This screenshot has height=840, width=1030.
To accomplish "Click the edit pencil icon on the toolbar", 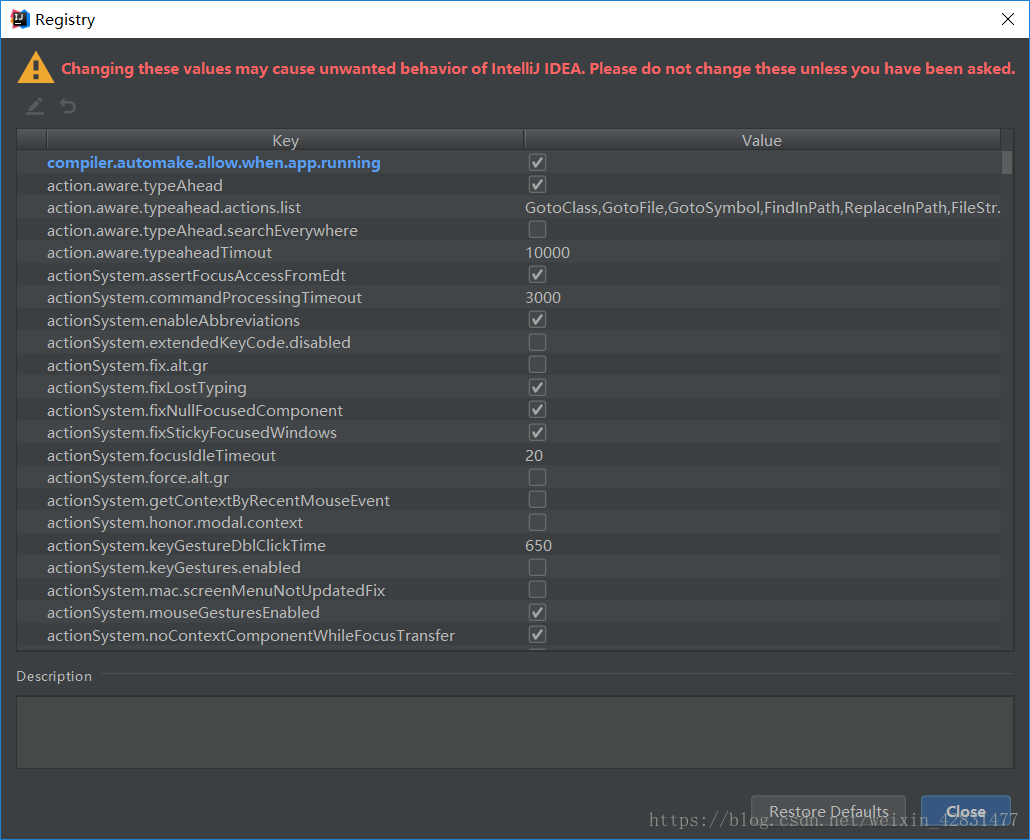I will pyautogui.click(x=35, y=106).
